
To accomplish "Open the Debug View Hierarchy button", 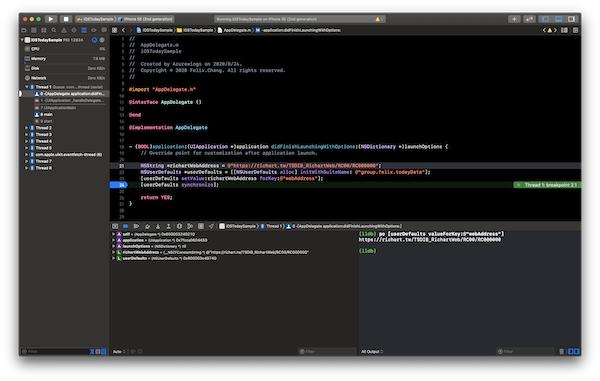I will click(x=179, y=226).
